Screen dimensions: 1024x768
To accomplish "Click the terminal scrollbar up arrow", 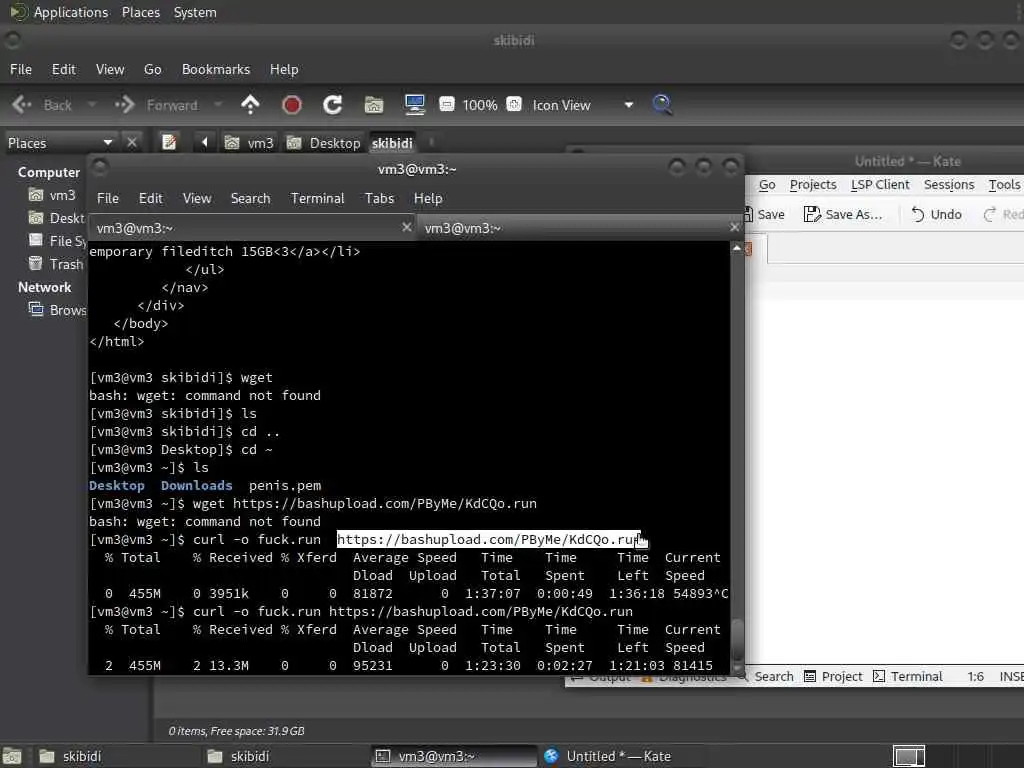I will tap(737, 248).
